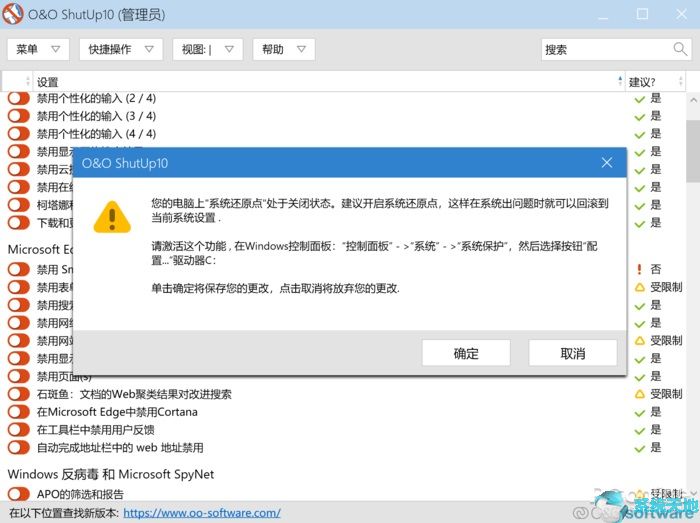Close the O&O ShutUp10 warning dialog
Image resolution: width=700 pixels, height=523 pixels.
pos(606,162)
